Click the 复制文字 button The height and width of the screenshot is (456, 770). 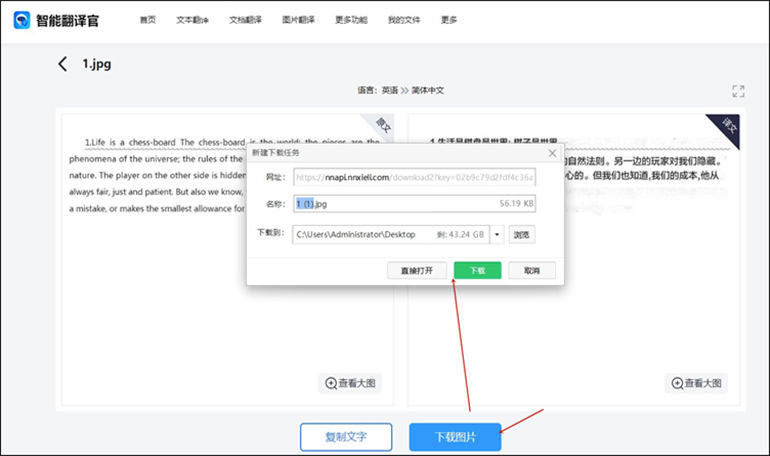tap(346, 437)
